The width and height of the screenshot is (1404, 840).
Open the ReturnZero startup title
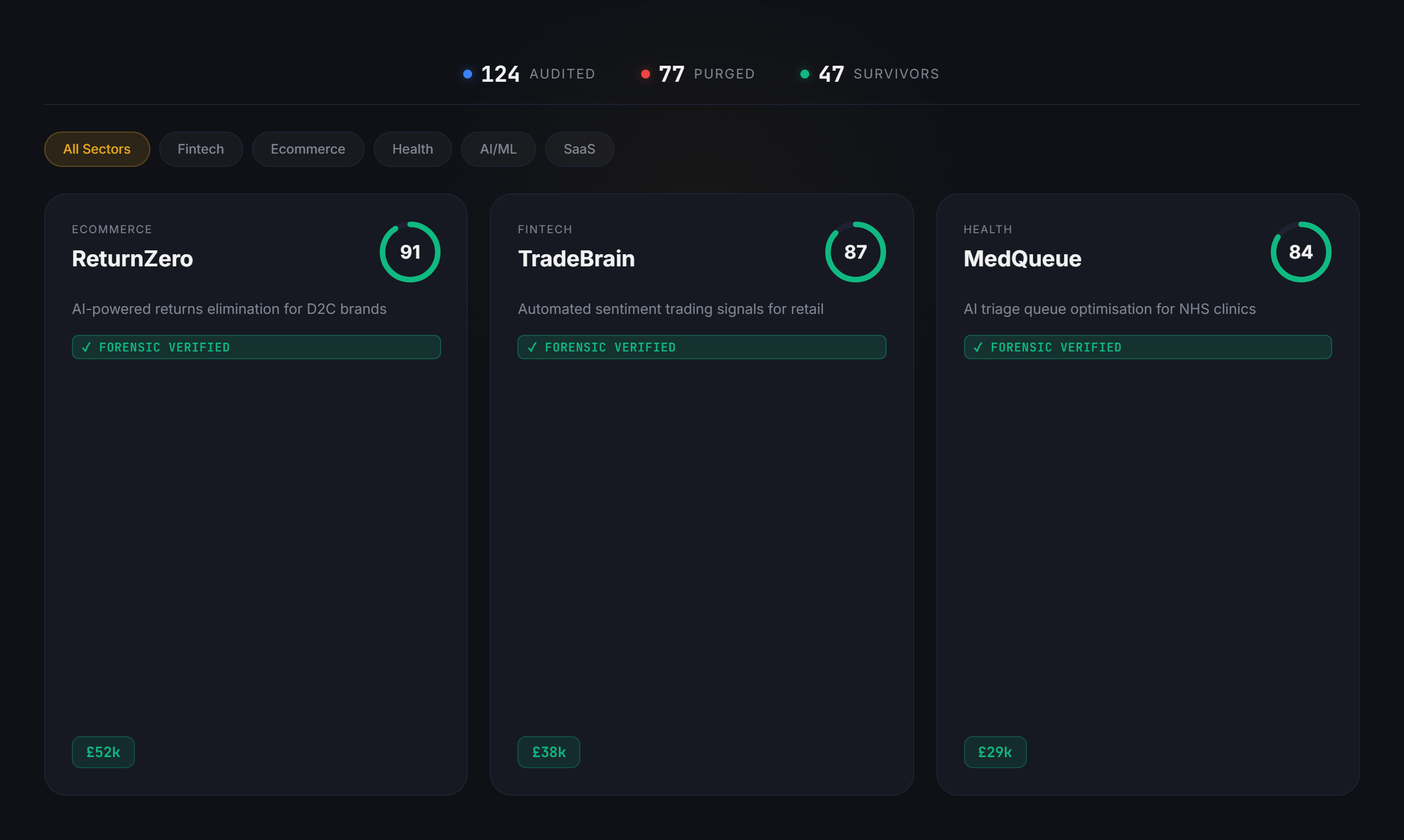(133, 259)
